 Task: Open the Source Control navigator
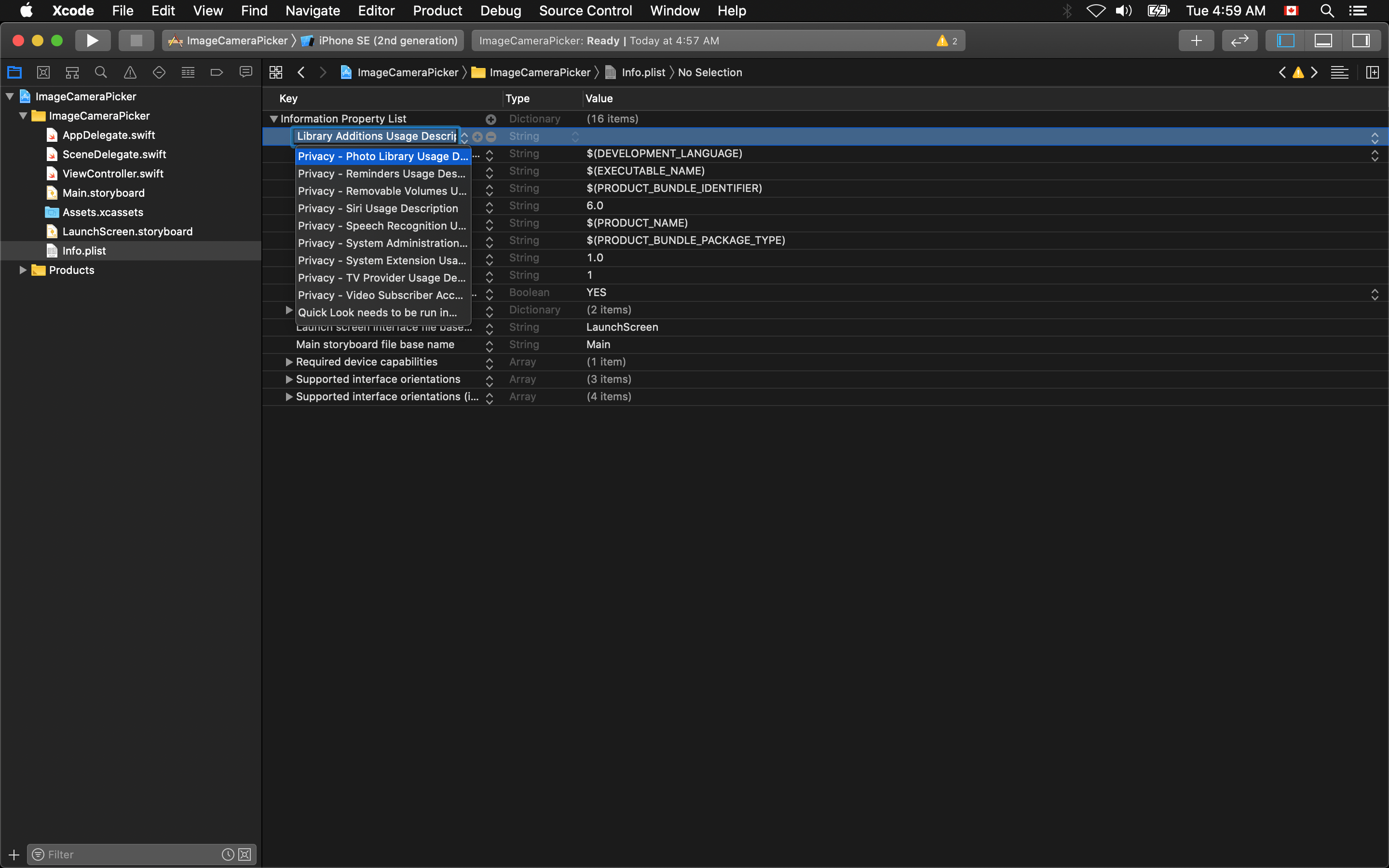[43, 72]
